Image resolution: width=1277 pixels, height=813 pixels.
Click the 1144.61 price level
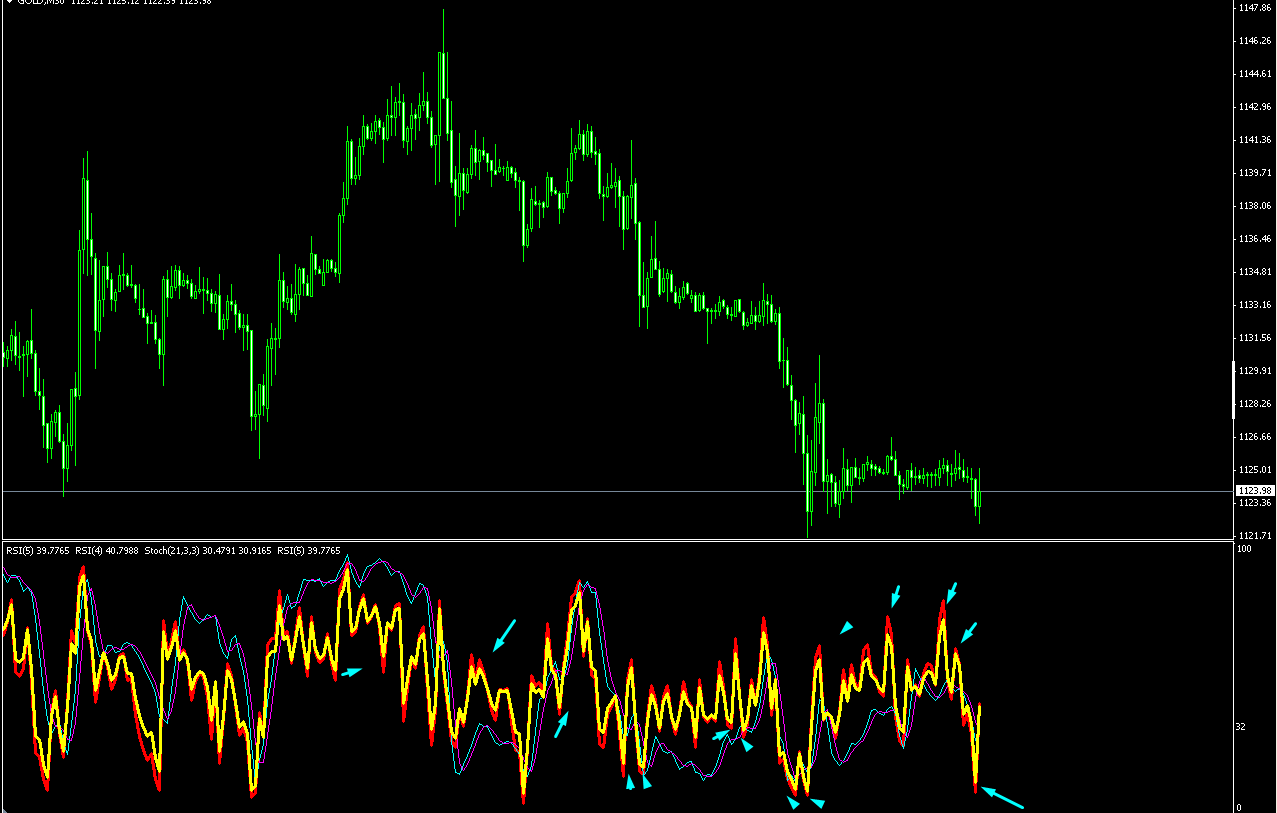click(1255, 74)
